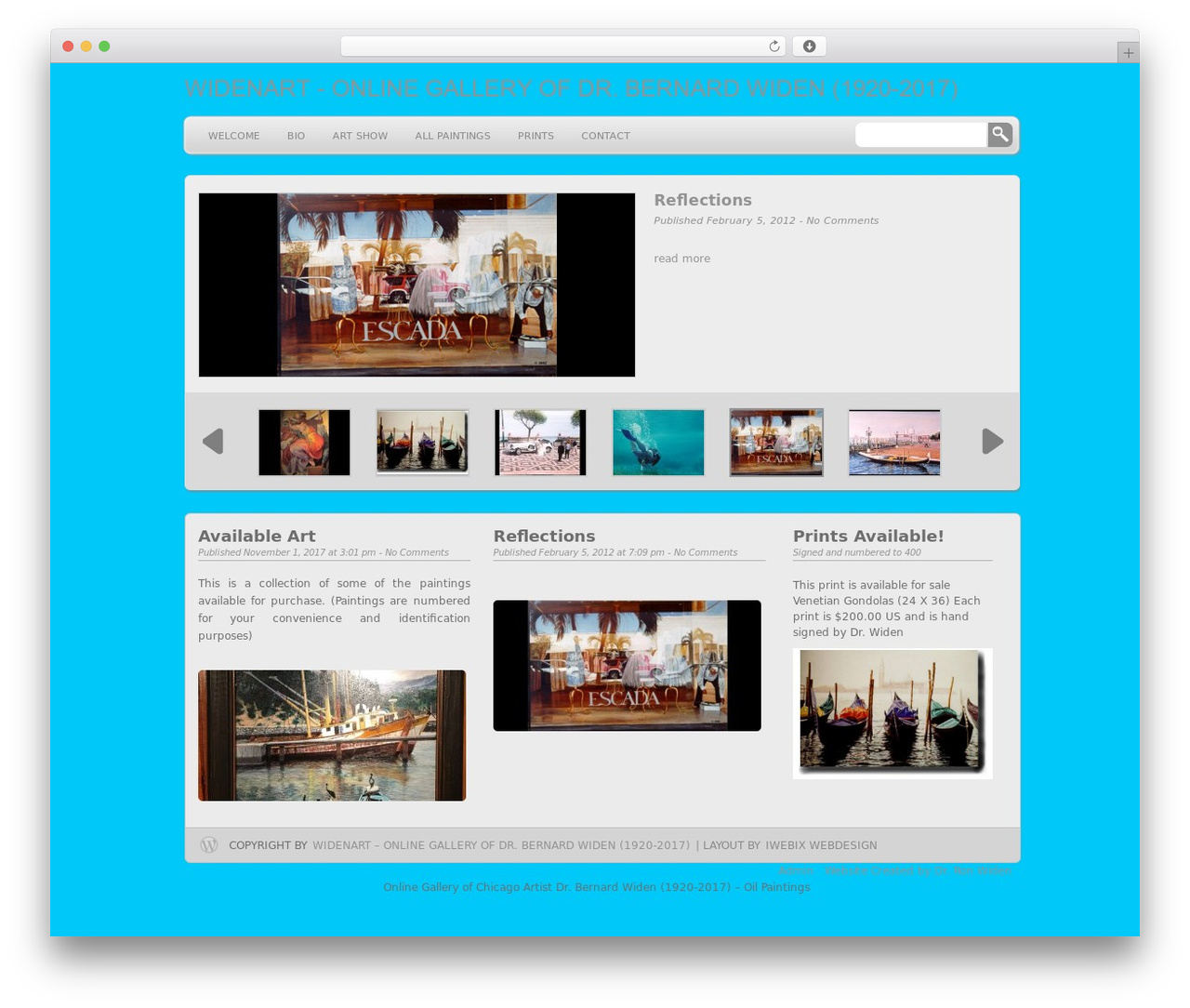Open the Available Art post title
This screenshot has height=1008, width=1190.
[x=257, y=536]
